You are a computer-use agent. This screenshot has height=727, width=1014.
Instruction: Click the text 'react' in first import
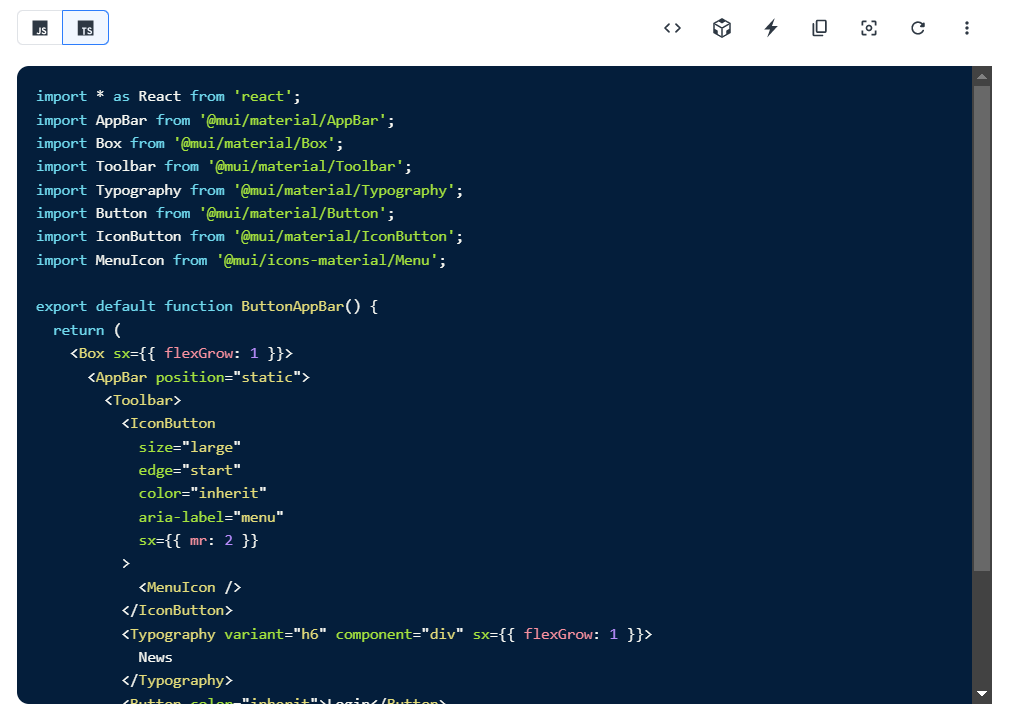tap(263, 96)
